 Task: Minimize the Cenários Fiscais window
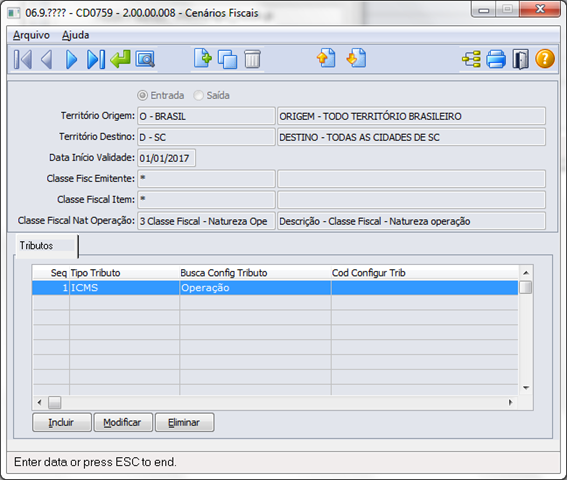[x=483, y=10]
